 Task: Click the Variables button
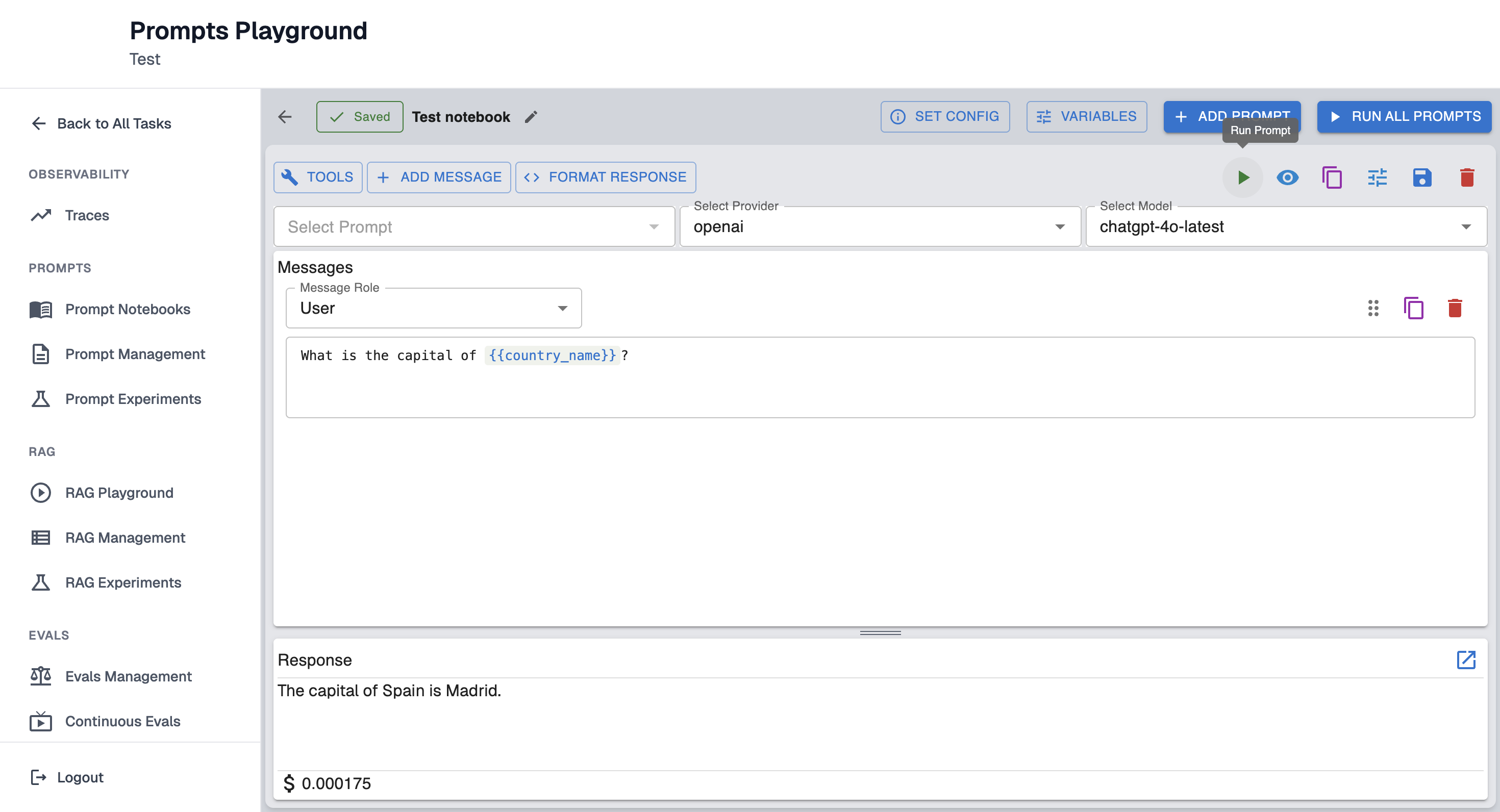[1086, 116]
